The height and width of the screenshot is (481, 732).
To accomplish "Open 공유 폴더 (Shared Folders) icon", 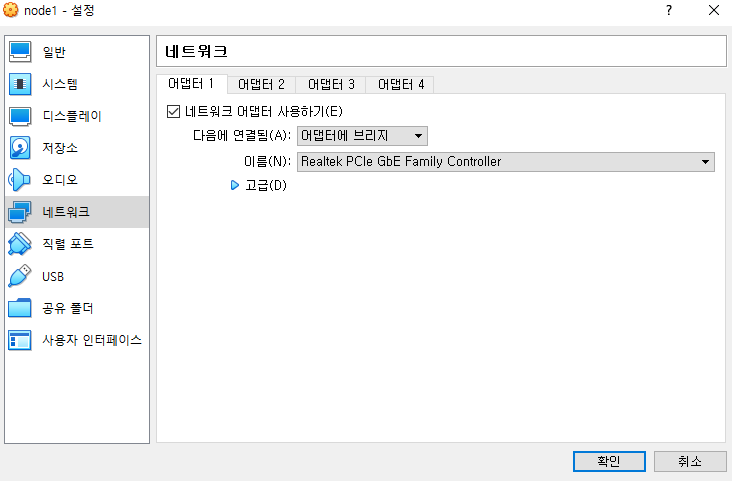I will 21,308.
